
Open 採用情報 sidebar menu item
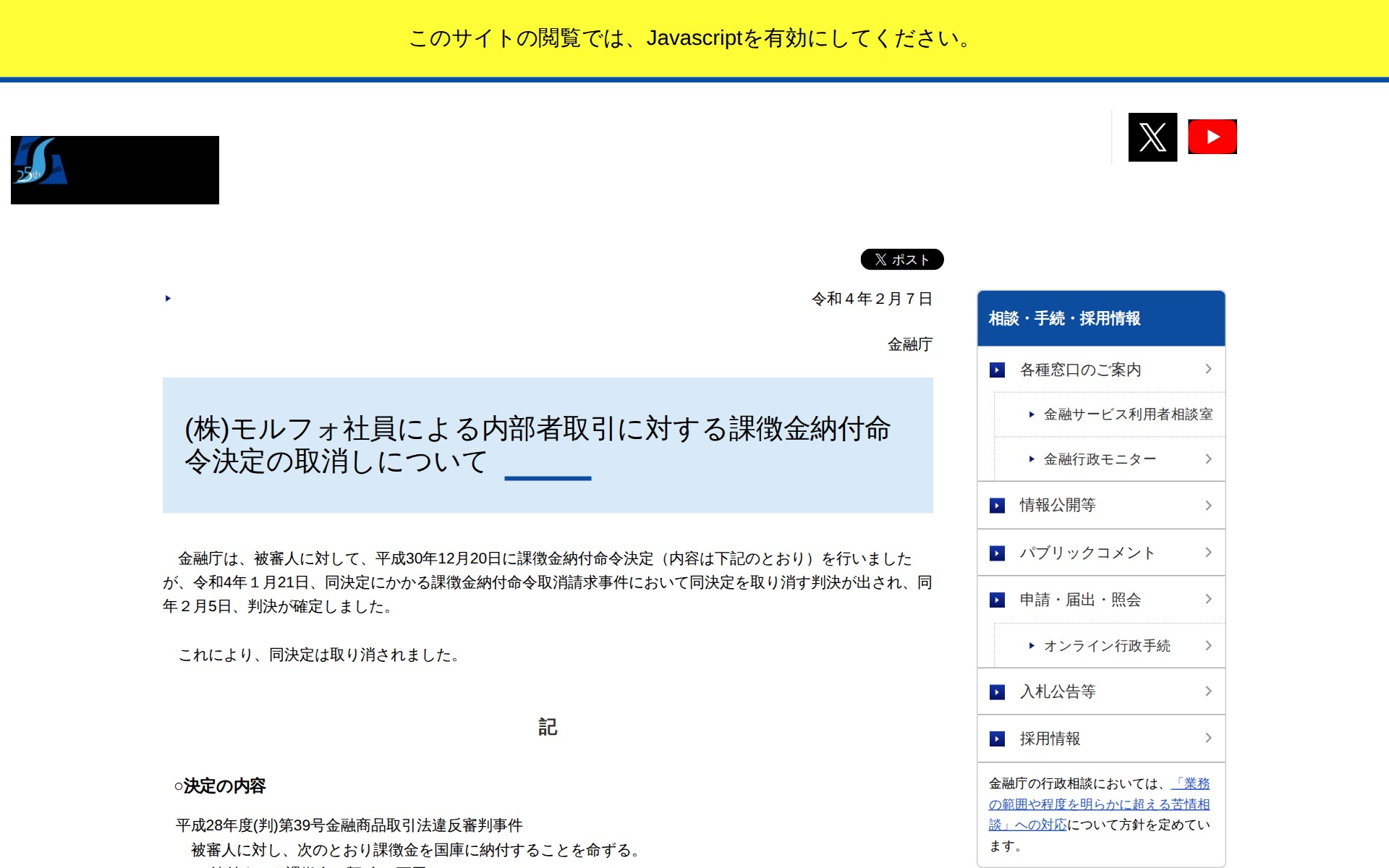(1049, 739)
